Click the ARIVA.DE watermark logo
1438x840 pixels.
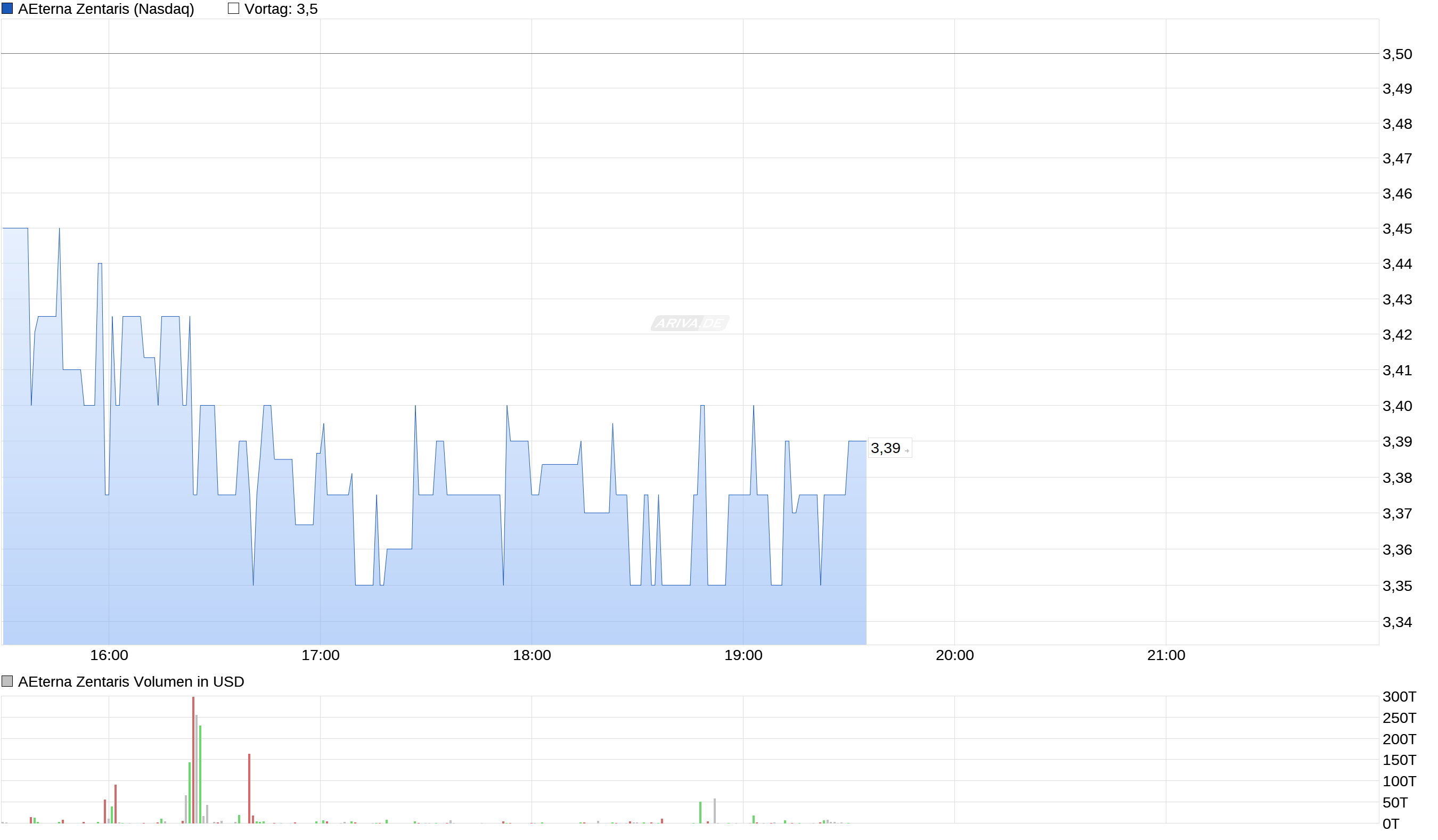tap(690, 323)
